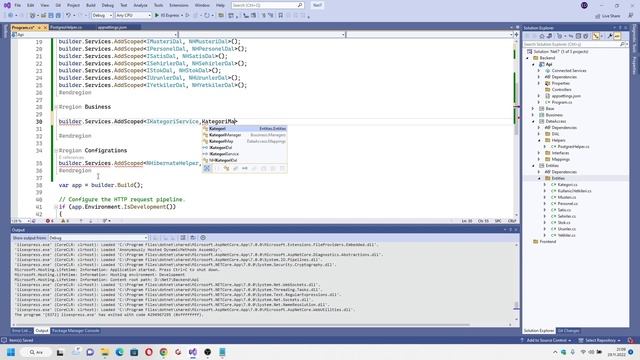
Task: Switch to the Git Changes tab
Action: pos(568,331)
